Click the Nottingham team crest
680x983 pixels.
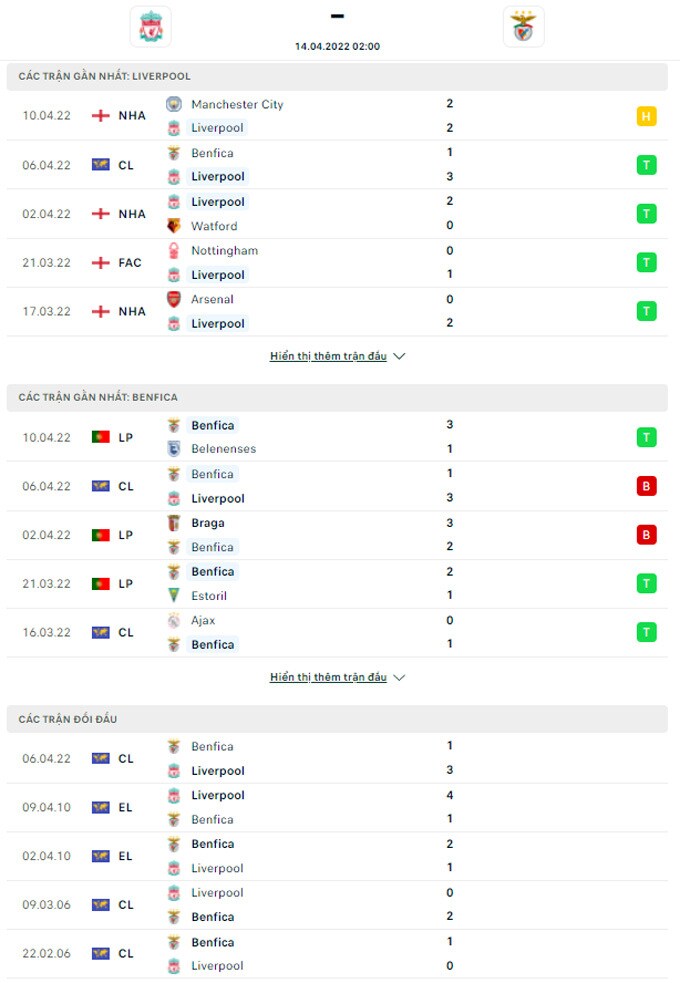[174, 250]
